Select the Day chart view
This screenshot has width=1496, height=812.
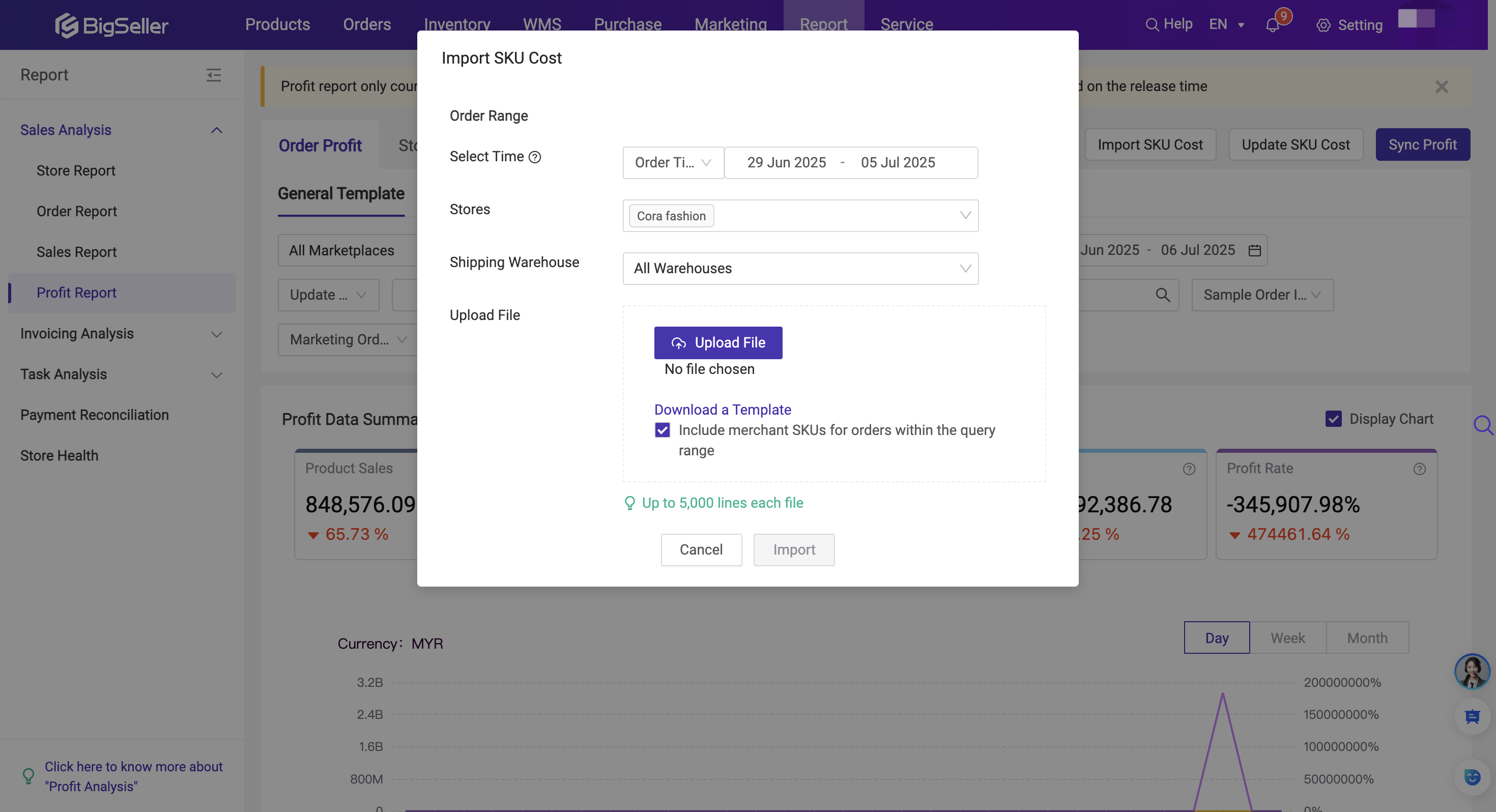(x=1217, y=638)
